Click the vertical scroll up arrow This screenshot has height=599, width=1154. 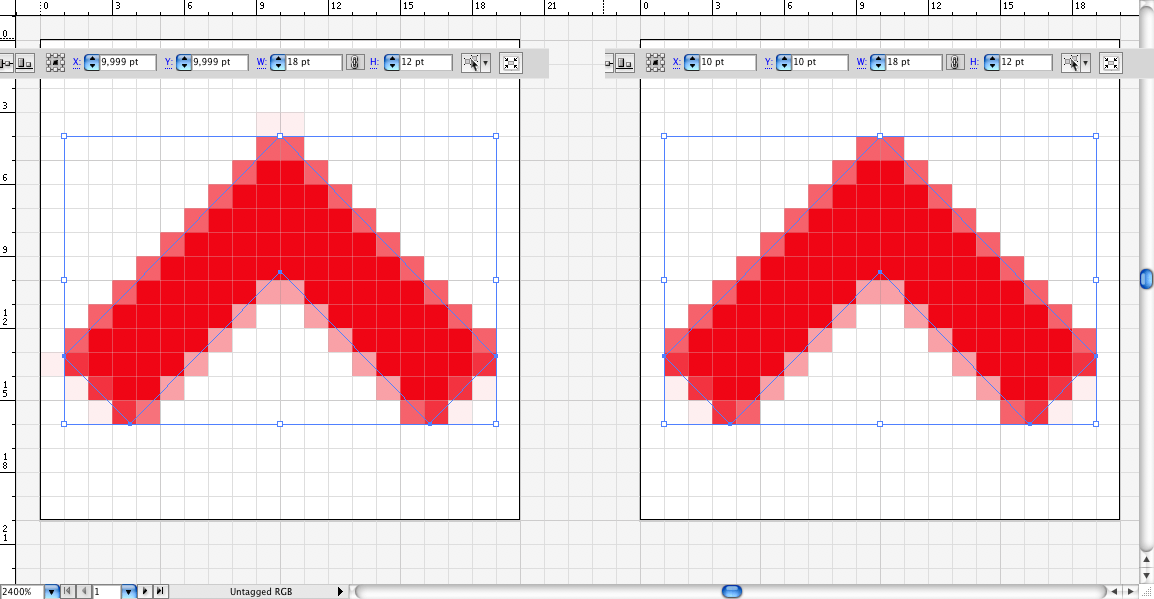pyautogui.click(x=1147, y=559)
